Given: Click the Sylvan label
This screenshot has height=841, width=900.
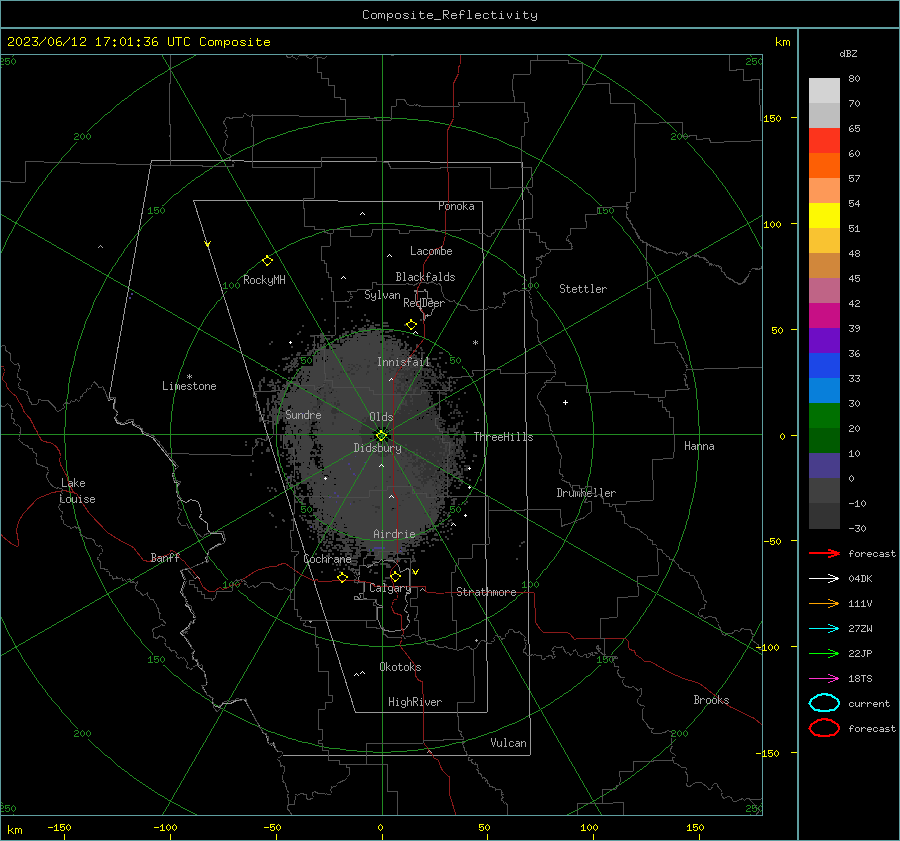Looking at the screenshot, I should click(382, 295).
